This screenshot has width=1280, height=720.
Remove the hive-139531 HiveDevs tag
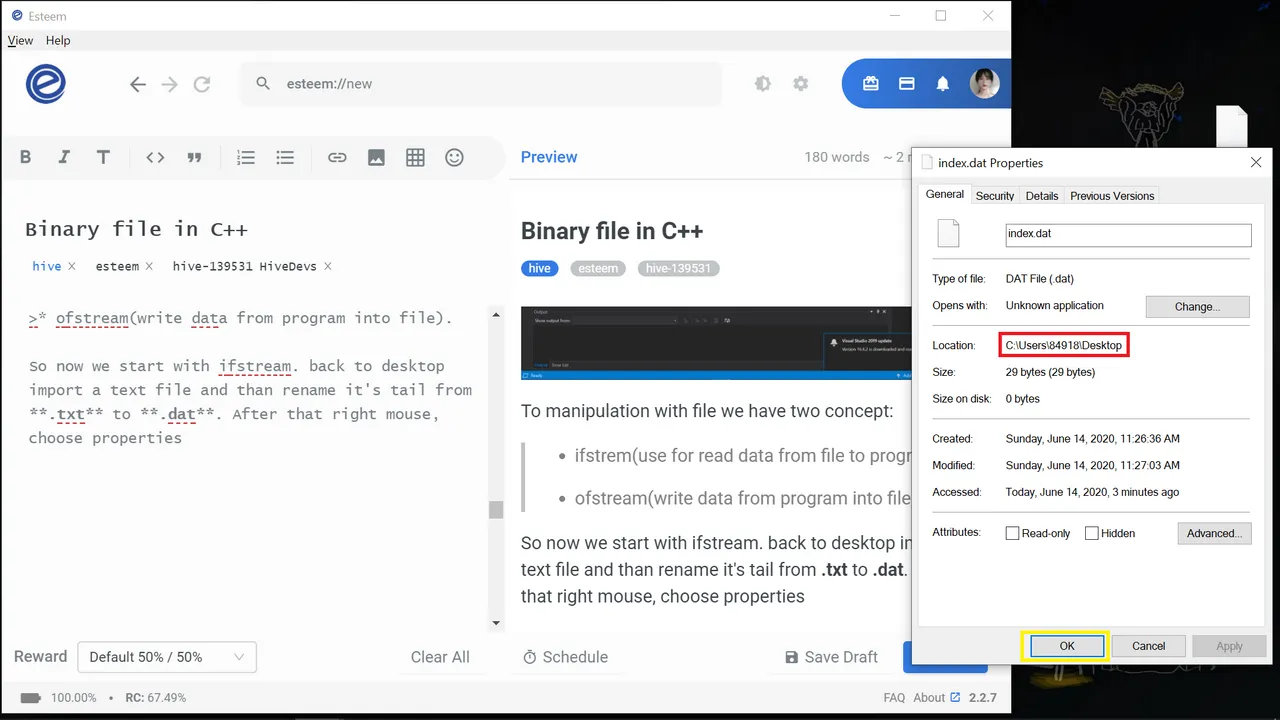tap(327, 266)
